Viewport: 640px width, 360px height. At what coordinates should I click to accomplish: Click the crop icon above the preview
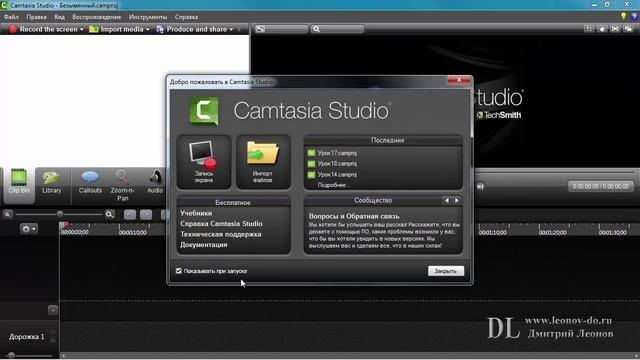click(x=589, y=29)
